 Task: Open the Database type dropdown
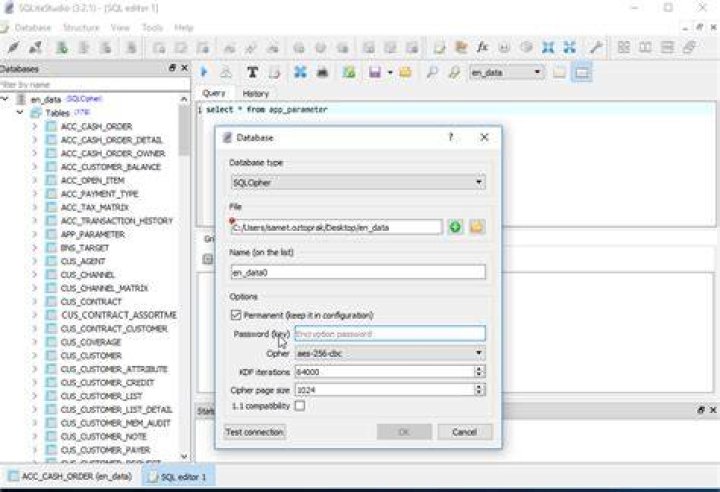pyautogui.click(x=358, y=182)
